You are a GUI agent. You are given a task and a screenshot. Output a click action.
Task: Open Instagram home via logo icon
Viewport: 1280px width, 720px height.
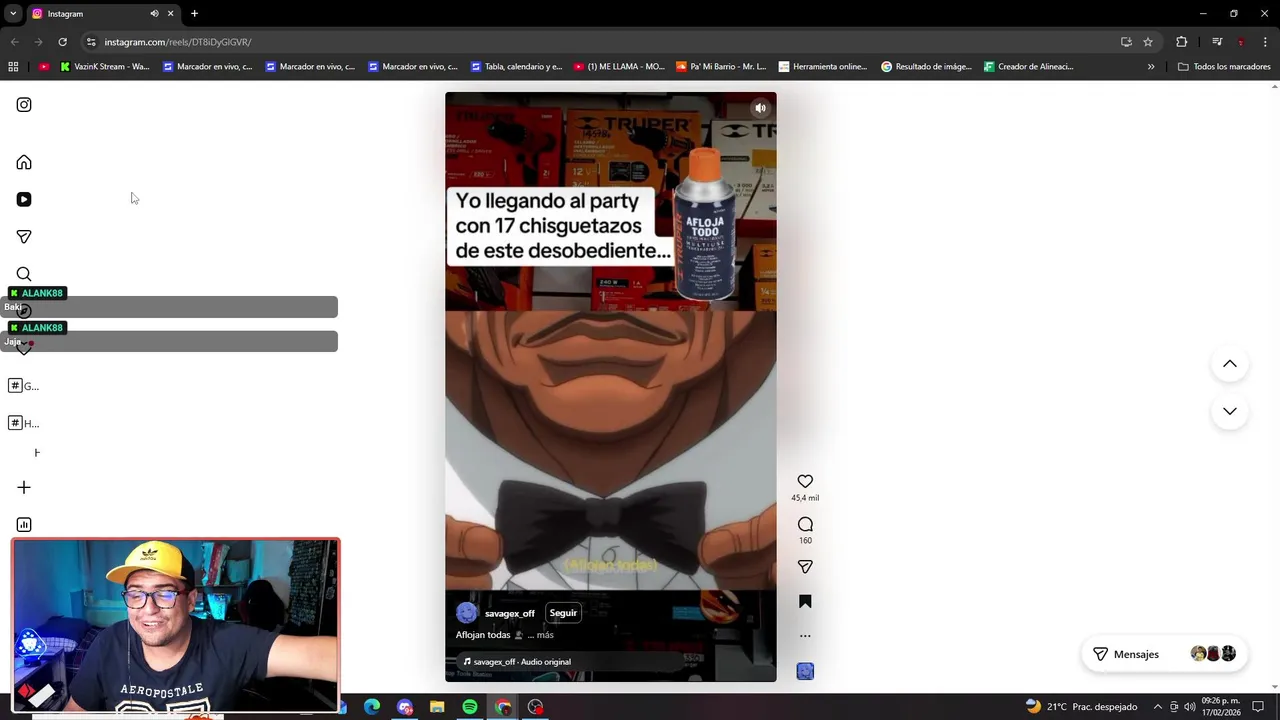point(24,105)
